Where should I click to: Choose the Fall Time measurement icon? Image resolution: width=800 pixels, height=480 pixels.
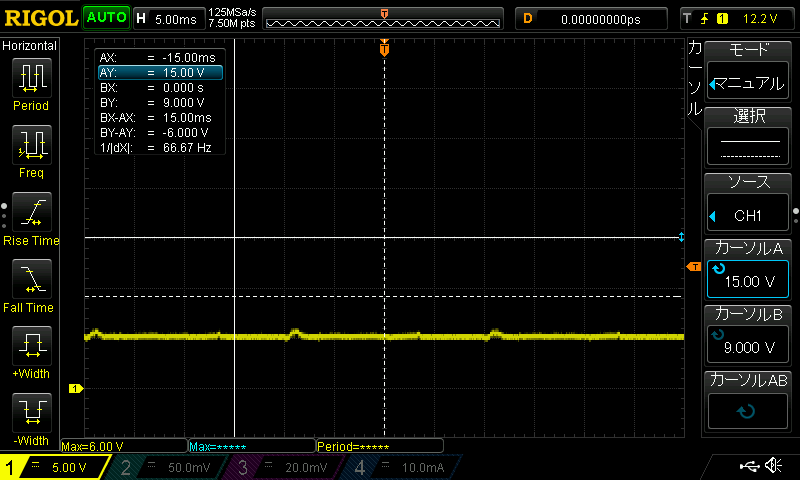30,285
